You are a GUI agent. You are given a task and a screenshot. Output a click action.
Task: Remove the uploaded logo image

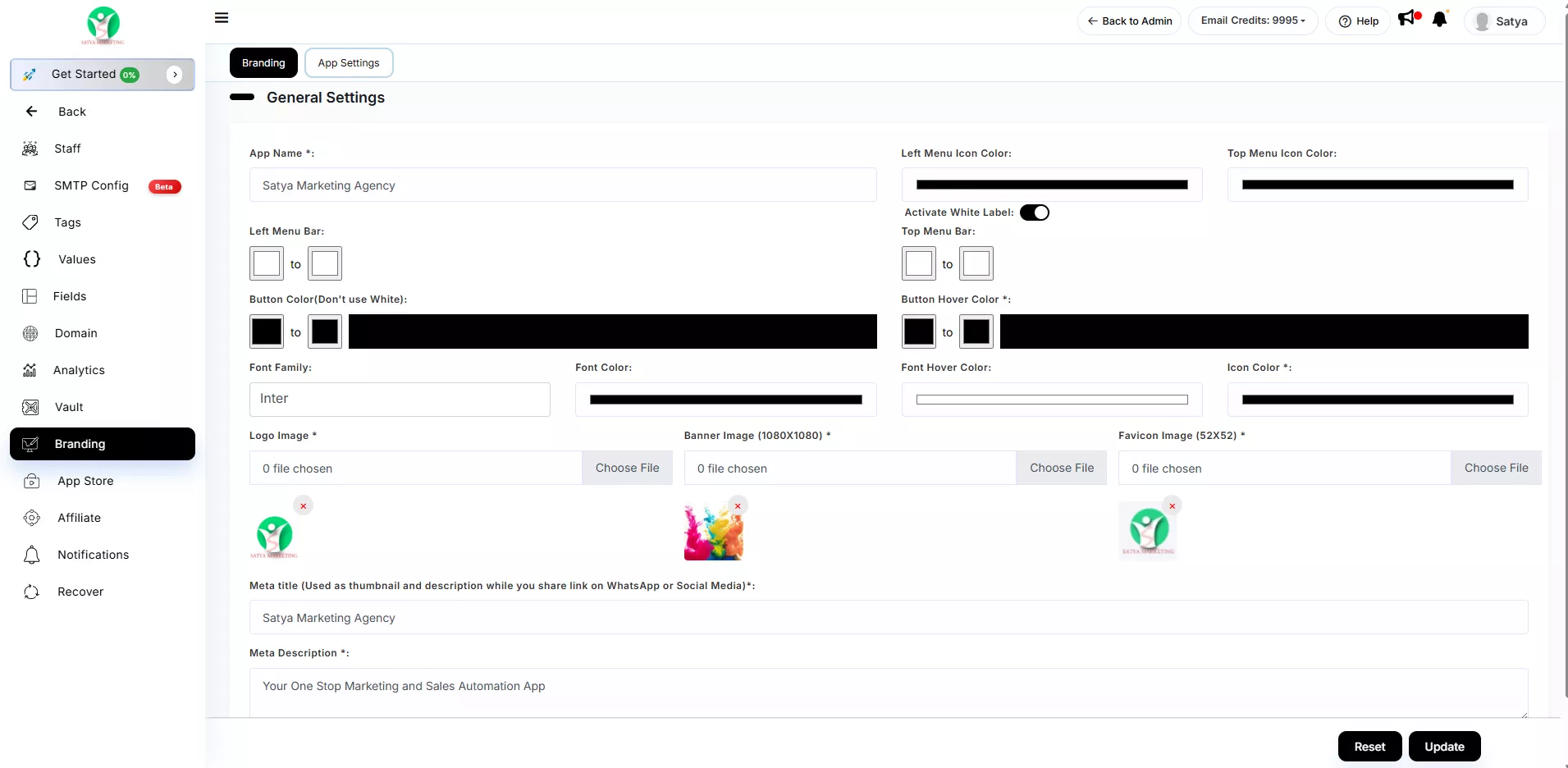pos(304,506)
